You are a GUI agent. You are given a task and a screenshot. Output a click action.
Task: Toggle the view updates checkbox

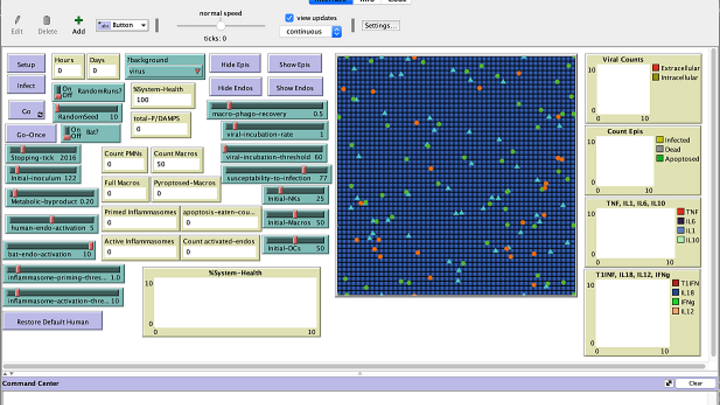pyautogui.click(x=289, y=17)
